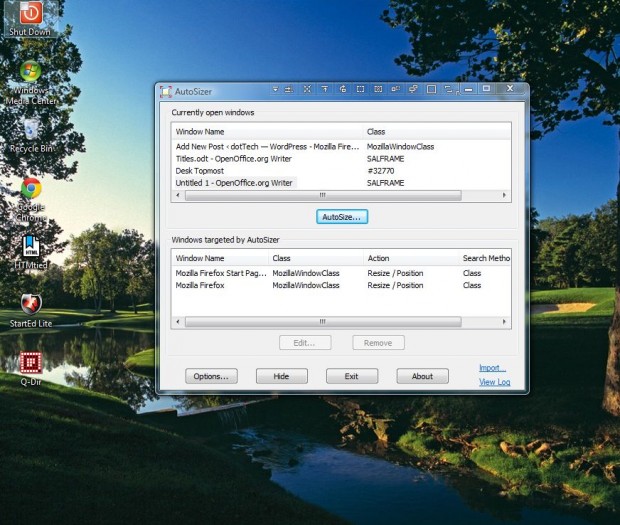Image resolution: width=620 pixels, height=525 pixels.
Task: Open the Options... dialog
Action: 211,376
